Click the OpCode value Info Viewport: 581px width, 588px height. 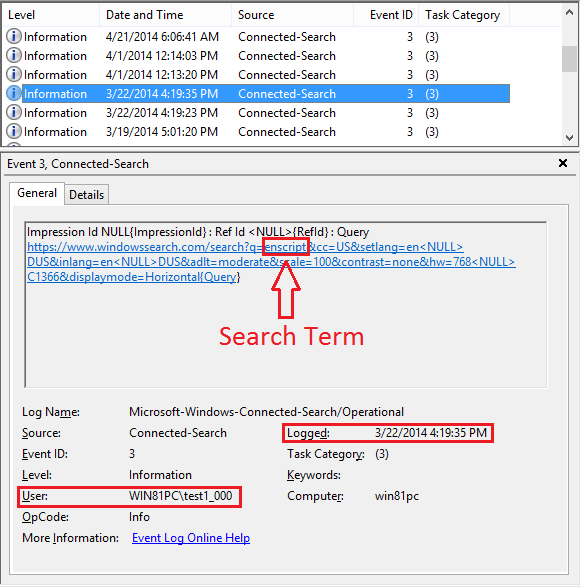coord(139,517)
